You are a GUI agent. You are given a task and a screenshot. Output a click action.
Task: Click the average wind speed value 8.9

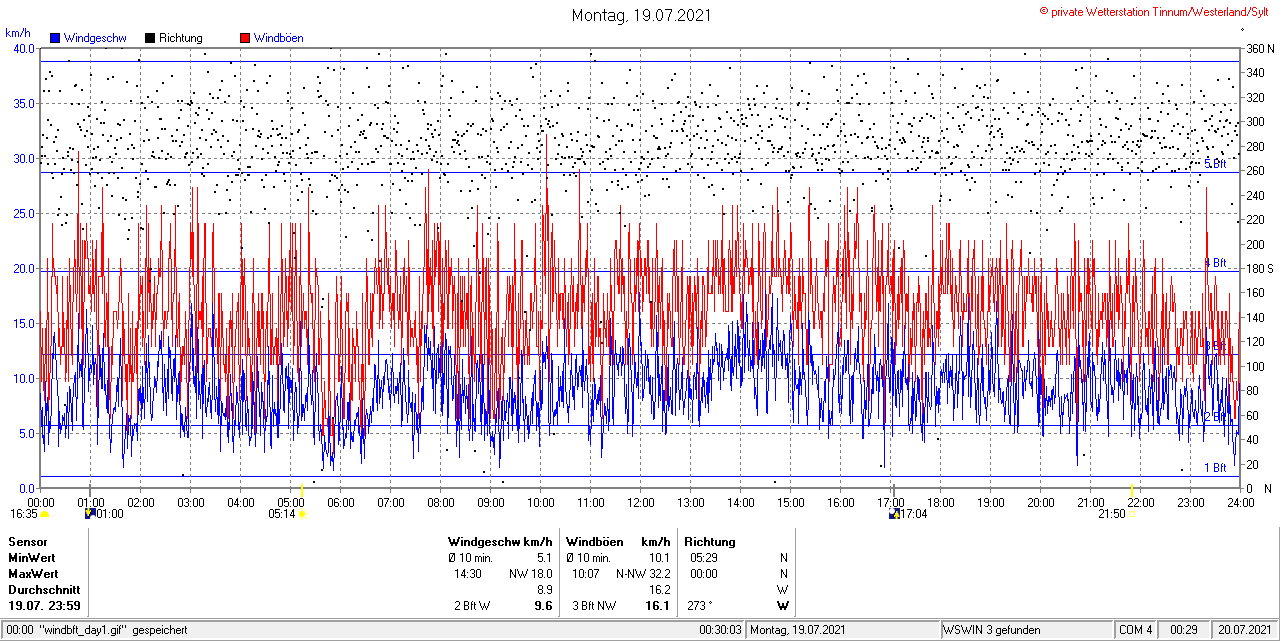(x=545, y=590)
